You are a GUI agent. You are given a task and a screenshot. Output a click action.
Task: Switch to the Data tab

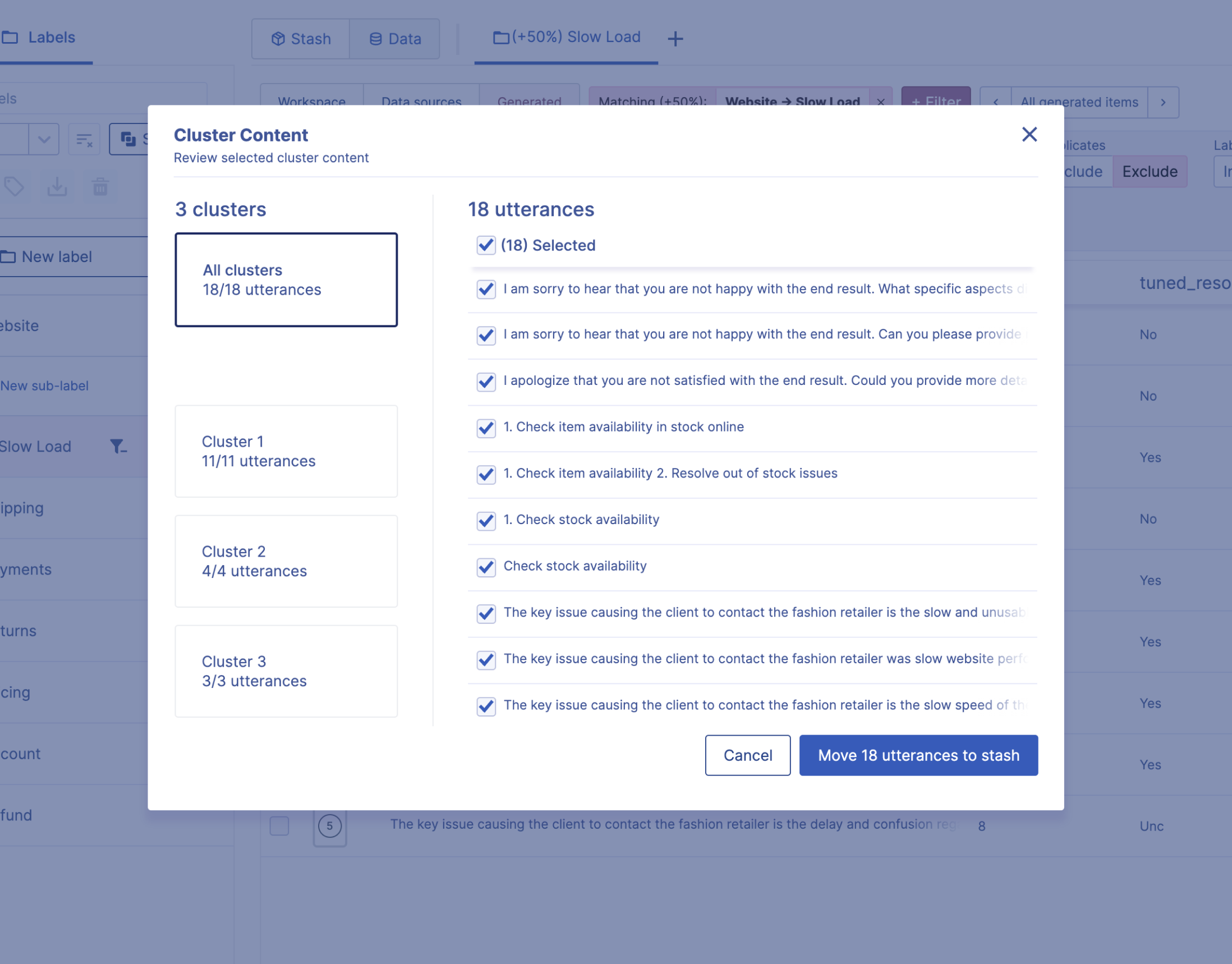tap(395, 39)
